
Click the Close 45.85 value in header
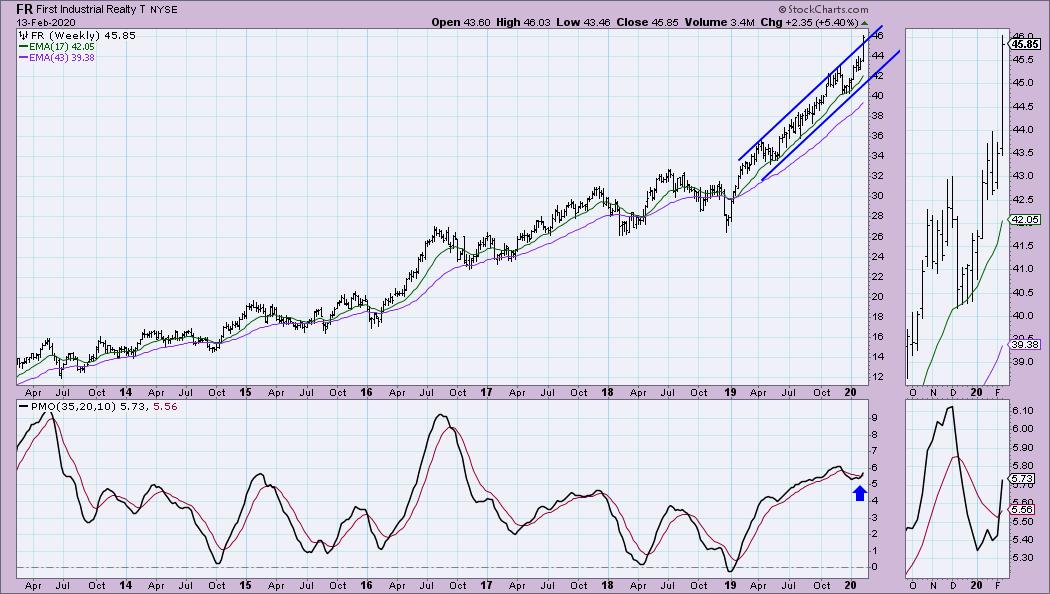647,22
